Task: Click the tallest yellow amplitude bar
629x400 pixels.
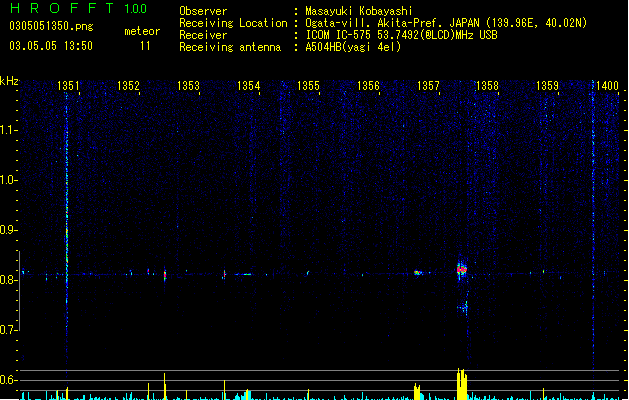Action: pyautogui.click(x=462, y=384)
